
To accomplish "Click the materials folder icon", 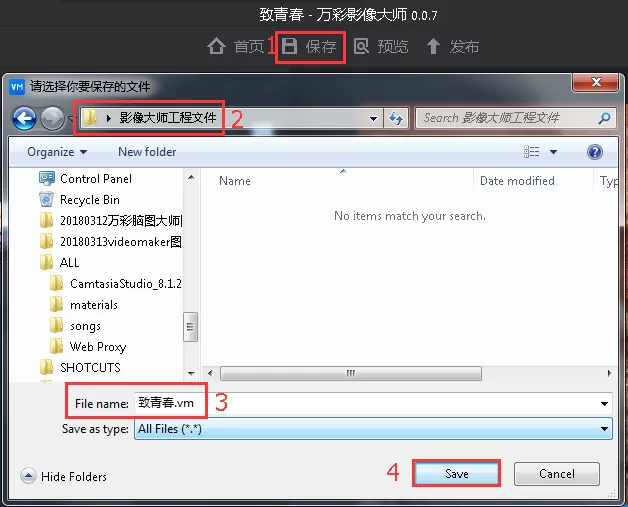I will coord(56,304).
